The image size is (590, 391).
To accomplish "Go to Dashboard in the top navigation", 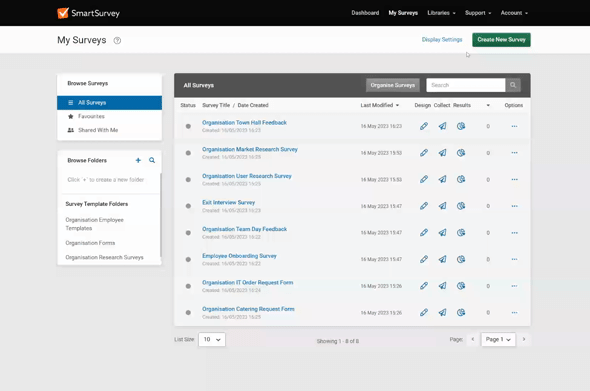I will (x=365, y=13).
